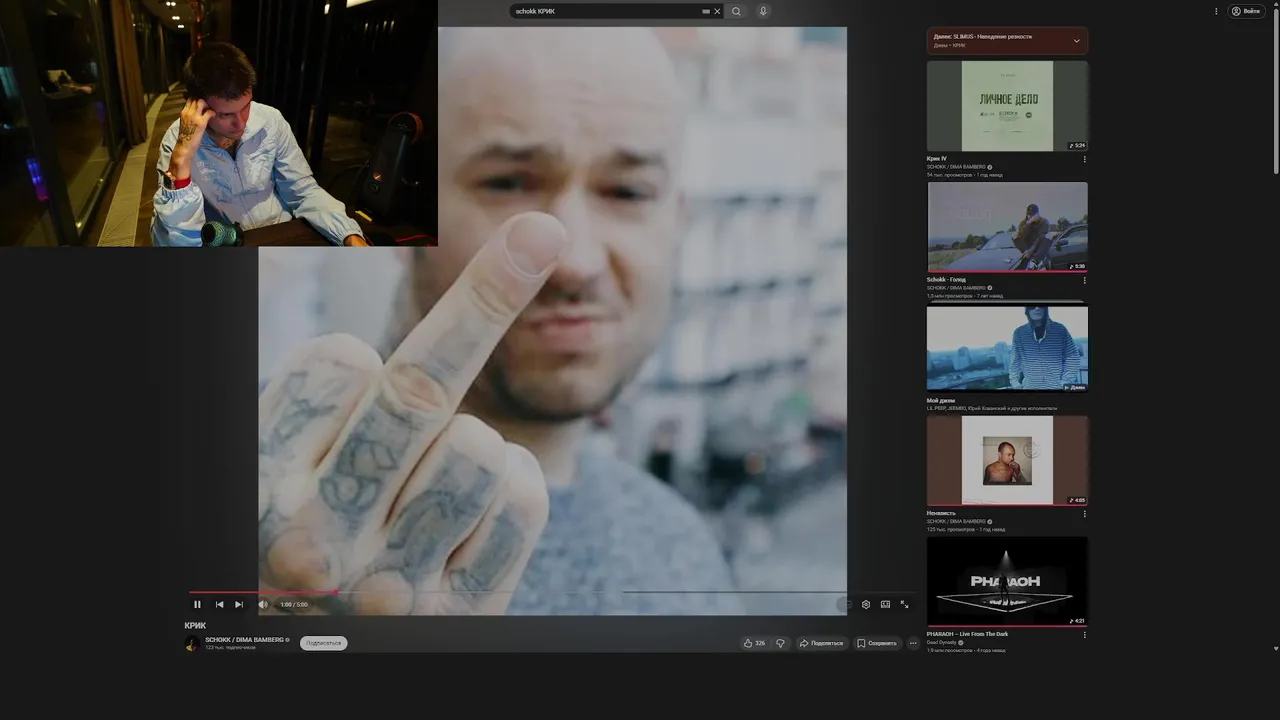Skip to the next video

(239, 604)
